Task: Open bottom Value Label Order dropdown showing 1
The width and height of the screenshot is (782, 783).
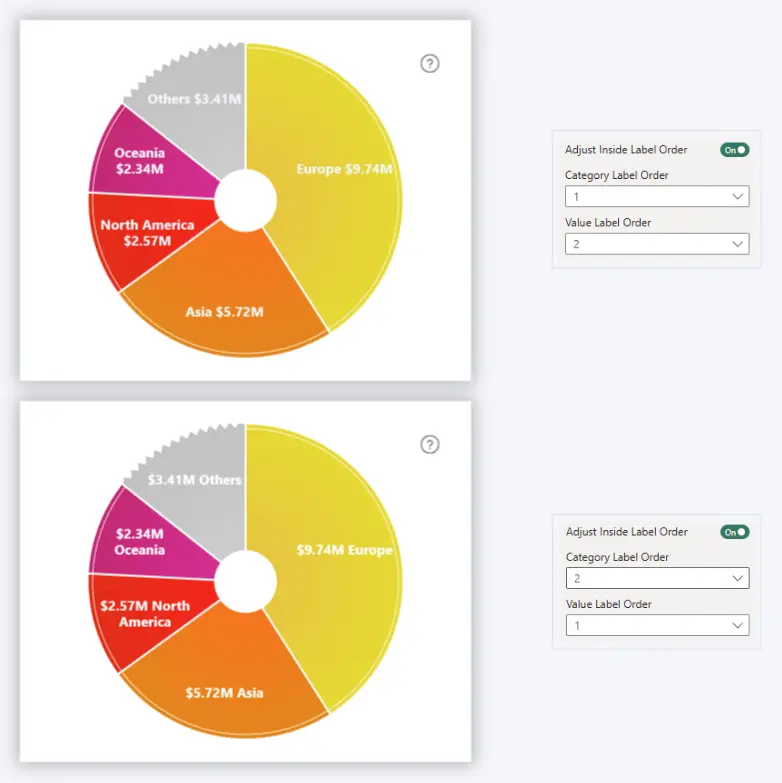Action: (656, 625)
